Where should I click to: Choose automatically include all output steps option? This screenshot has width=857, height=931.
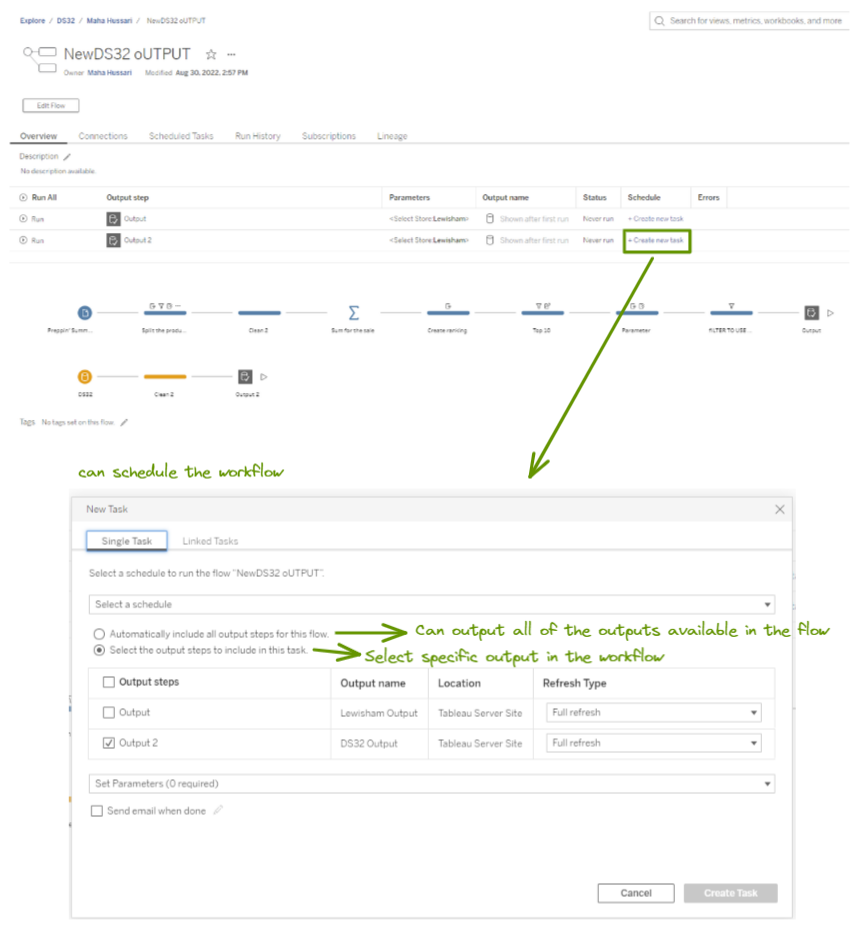coord(99,634)
